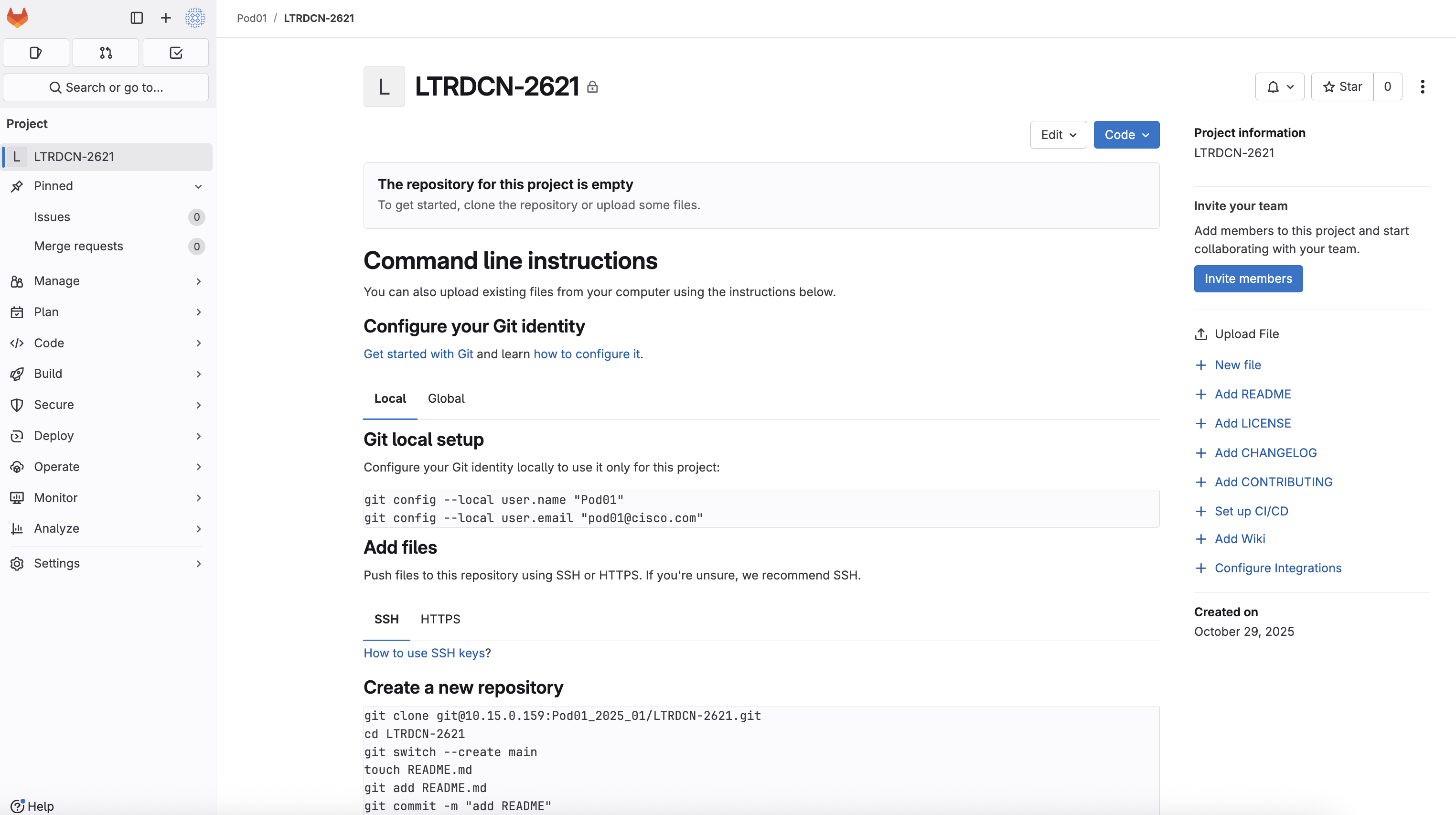Open assigned issues shortcut icon
Screen dimensions: 1456x815
point(36,53)
